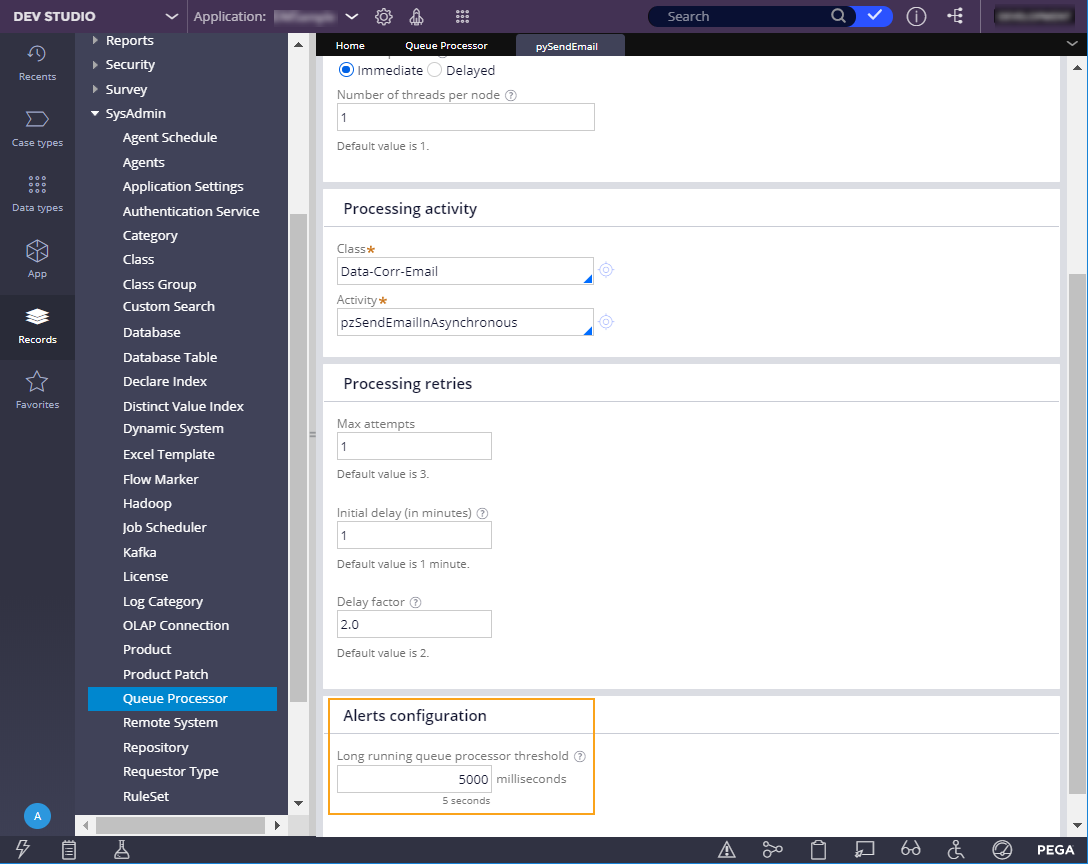The image size is (1088, 864).
Task: Select the Delayed radio option
Action: [x=434, y=70]
